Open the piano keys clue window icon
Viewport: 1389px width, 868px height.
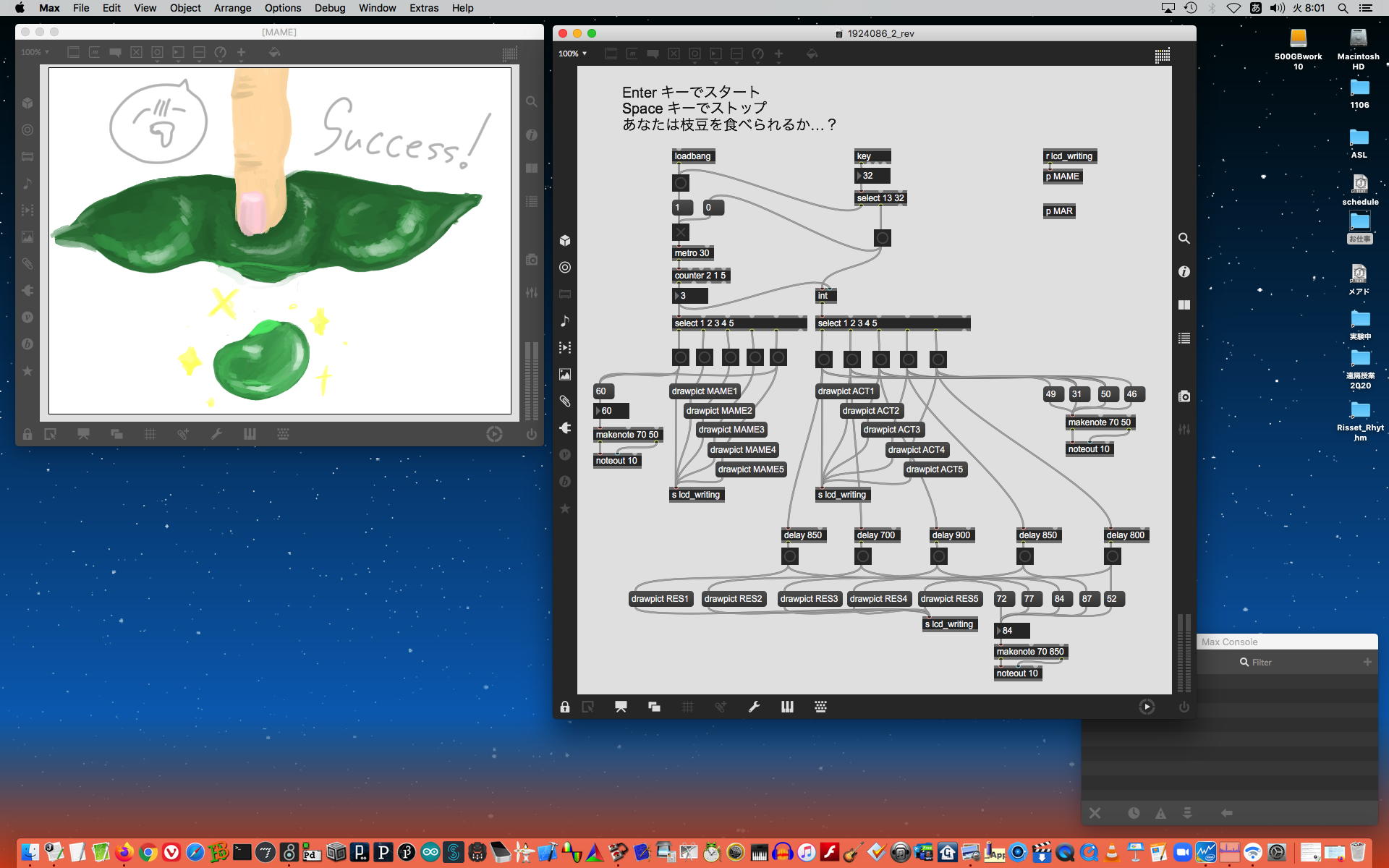787,707
